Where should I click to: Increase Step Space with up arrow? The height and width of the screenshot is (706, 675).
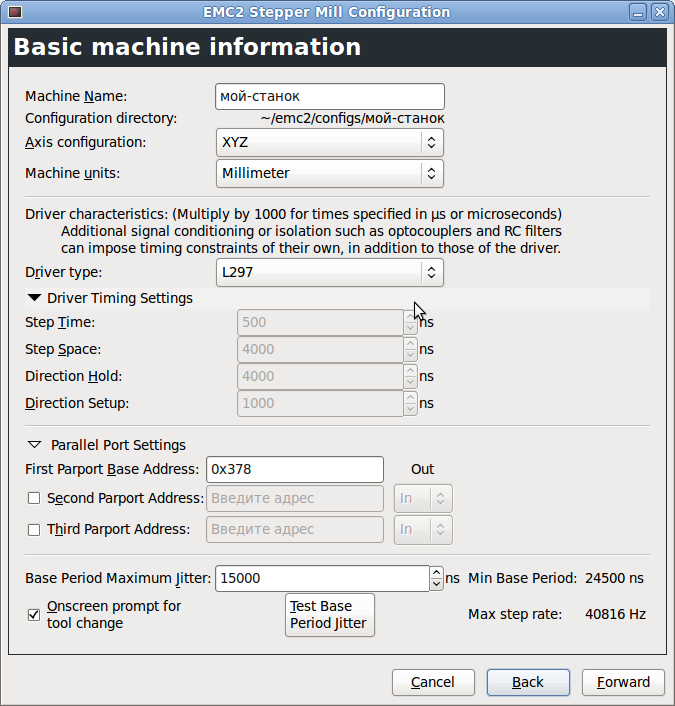point(410,343)
